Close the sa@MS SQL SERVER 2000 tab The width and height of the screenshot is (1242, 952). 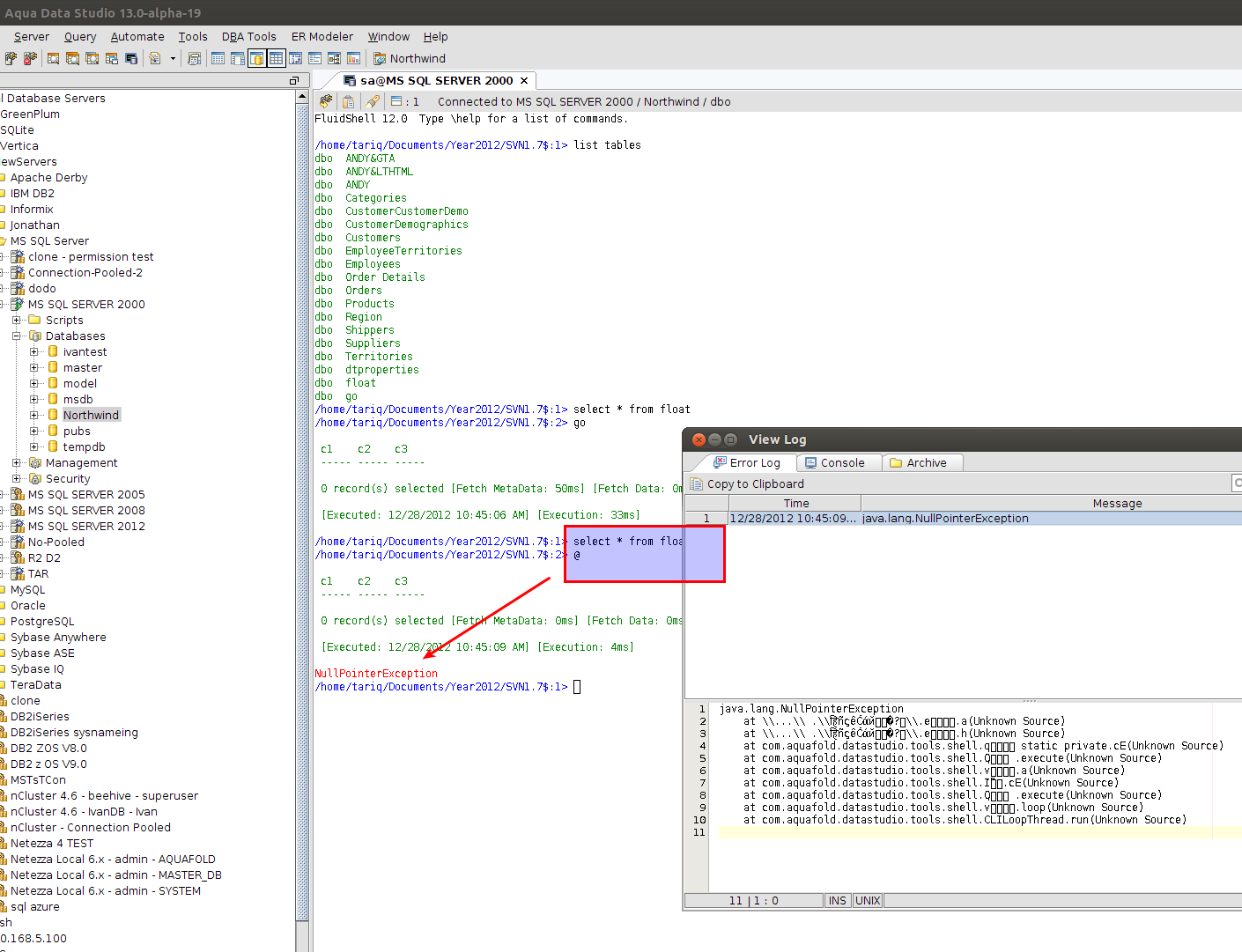(524, 80)
